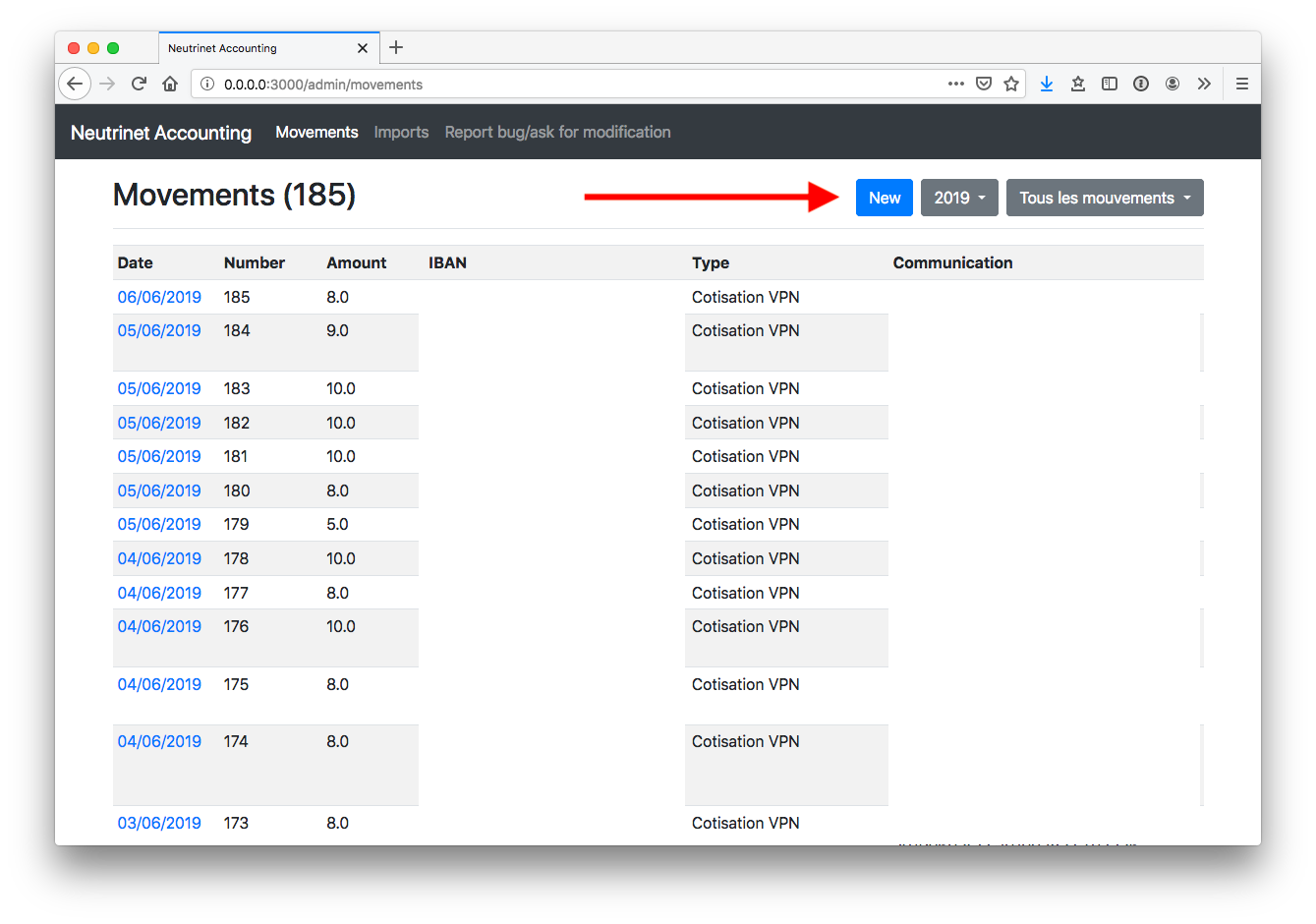Open the browser home page icon

170,84
